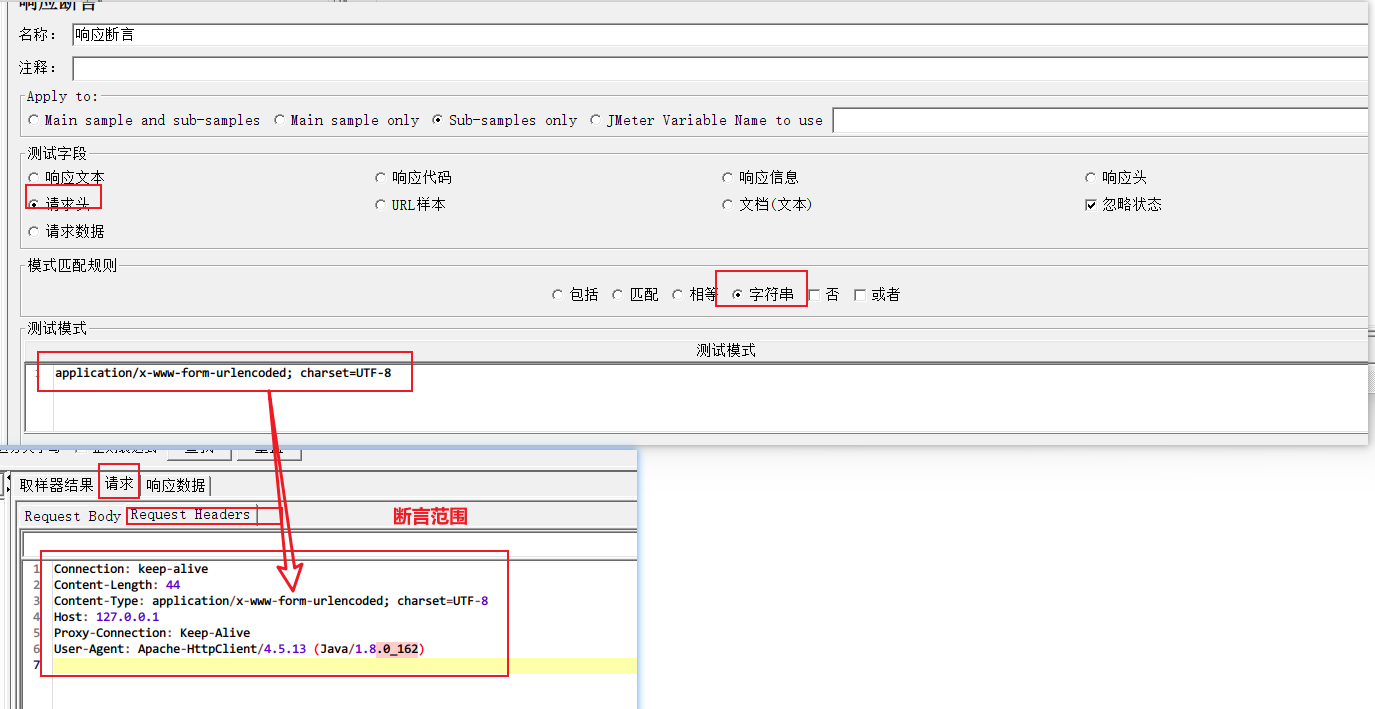This screenshot has height=709, width=1375.
Task: Click the 'Connection: keep-alive' header line
Action: click(x=131, y=569)
